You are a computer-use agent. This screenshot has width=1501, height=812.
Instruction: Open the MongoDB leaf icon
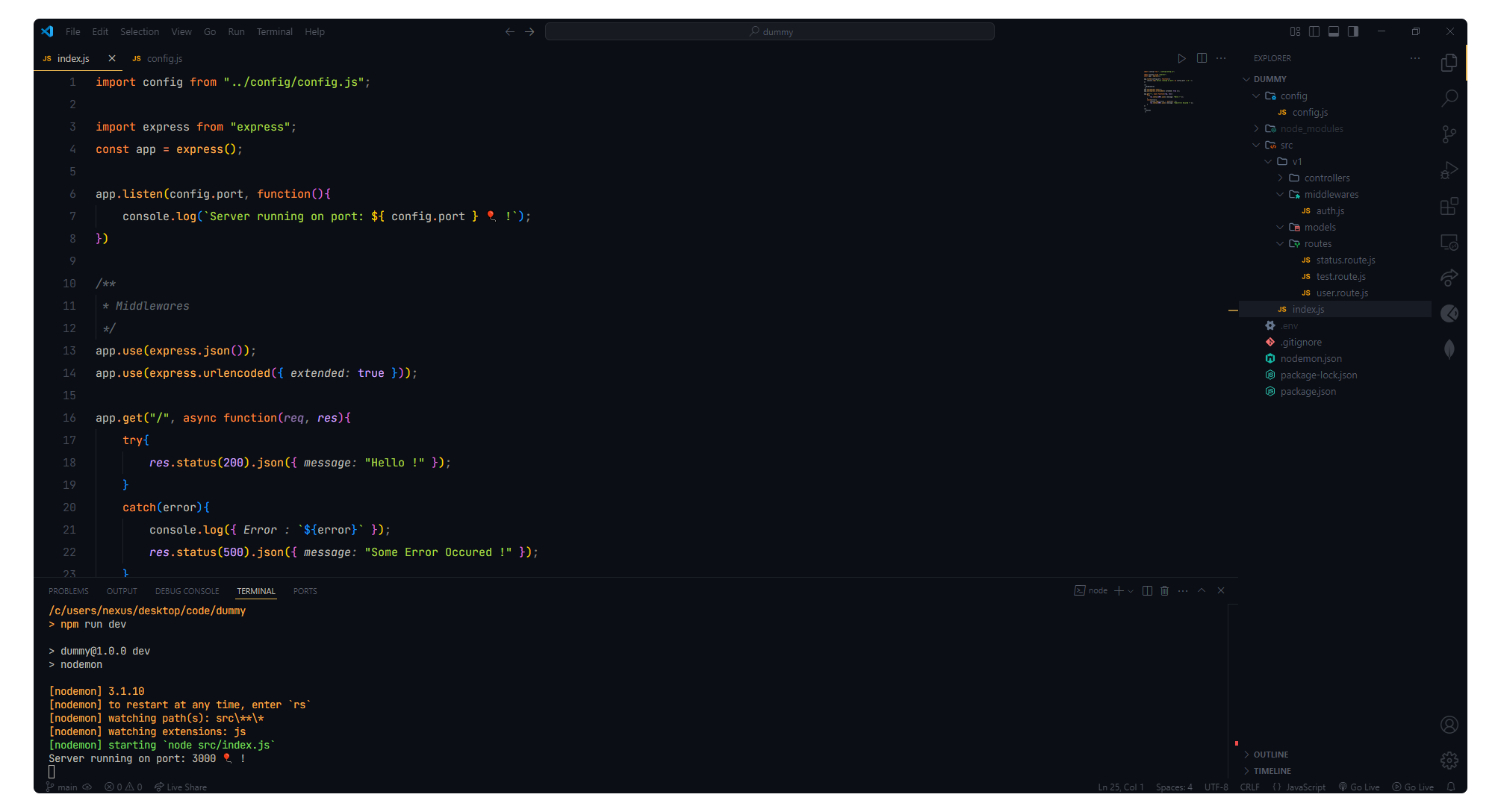coord(1449,349)
